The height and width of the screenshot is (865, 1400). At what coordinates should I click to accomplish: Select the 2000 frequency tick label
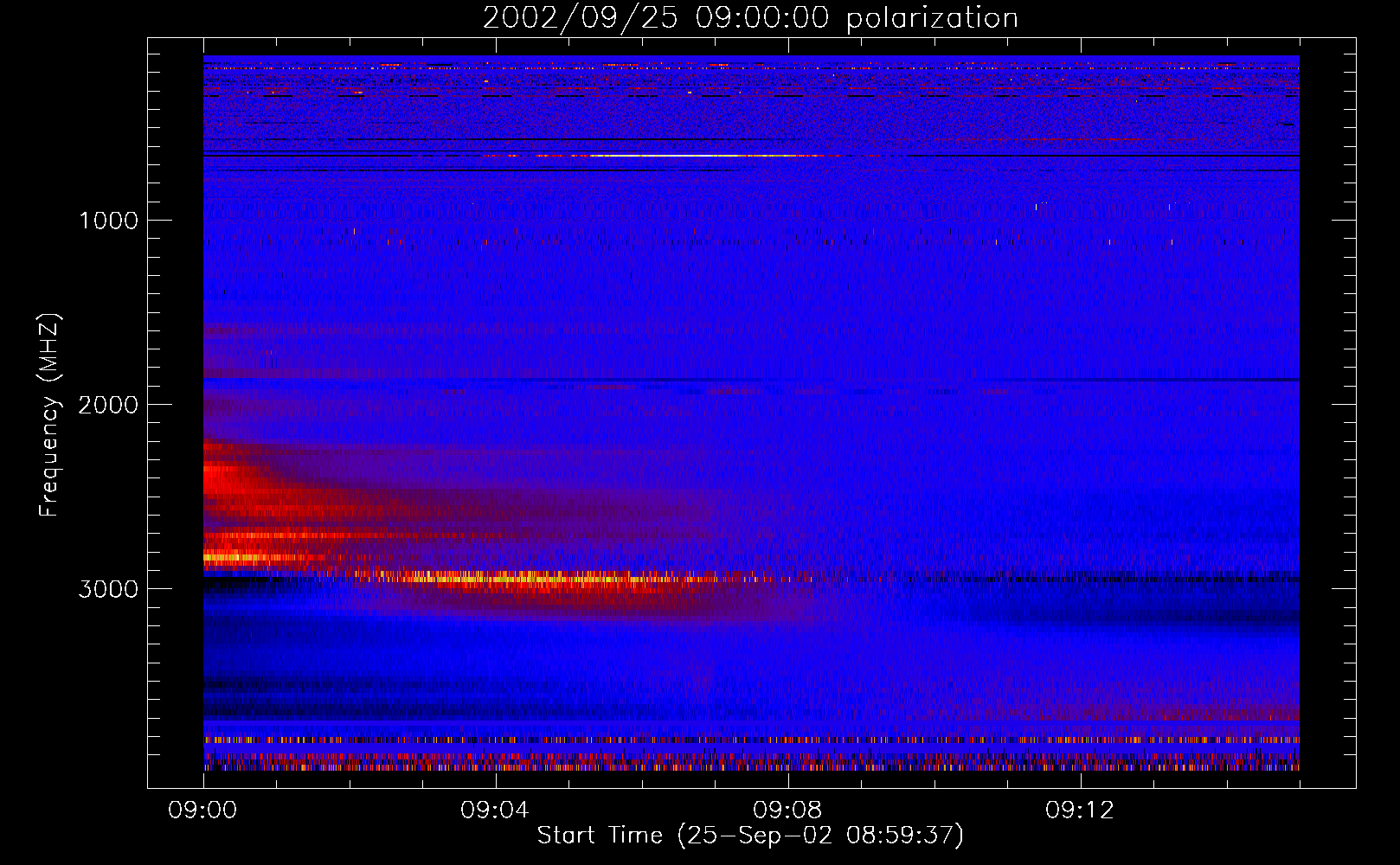click(x=108, y=405)
